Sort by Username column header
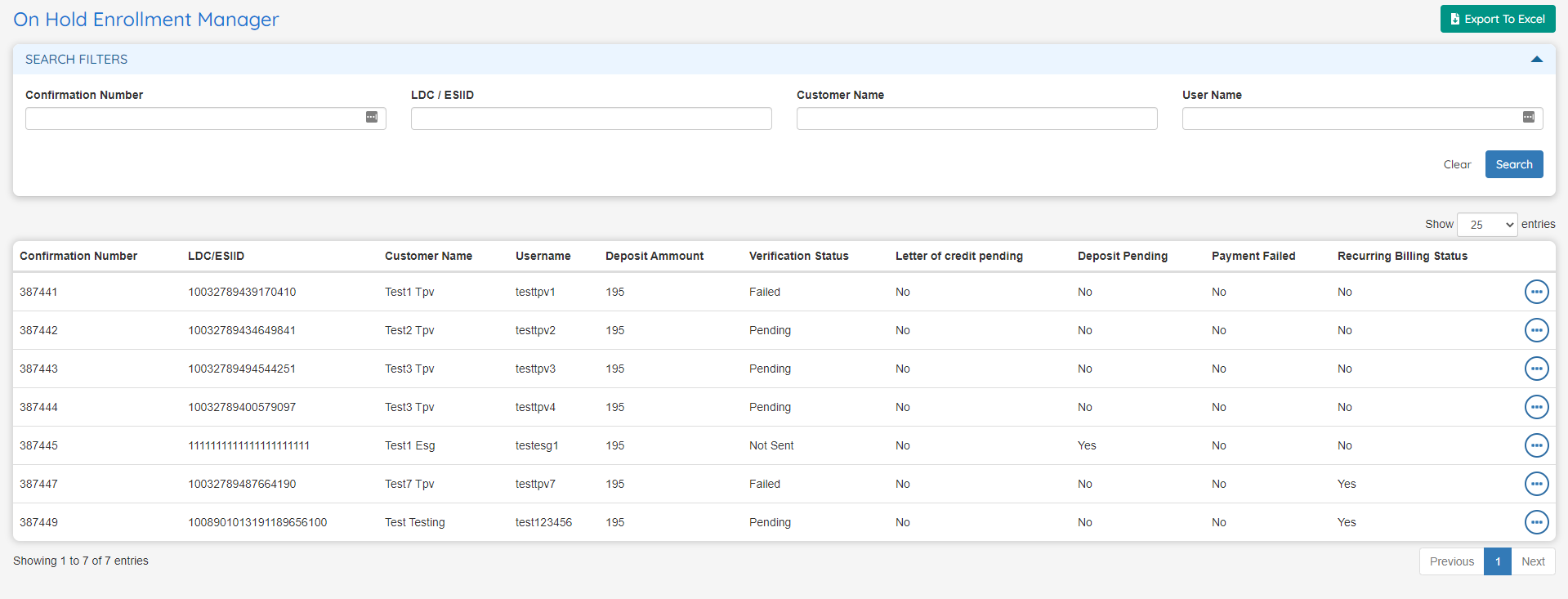 pos(543,256)
